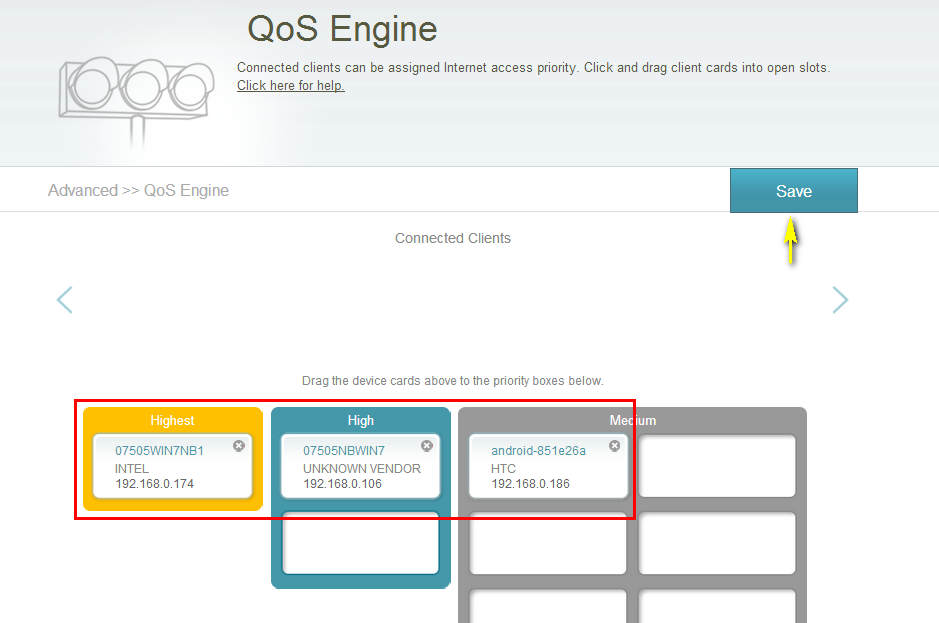Viewport: 939px width, 623px height.
Task: Click the empty Medium slot right of android card
Action: [717, 466]
